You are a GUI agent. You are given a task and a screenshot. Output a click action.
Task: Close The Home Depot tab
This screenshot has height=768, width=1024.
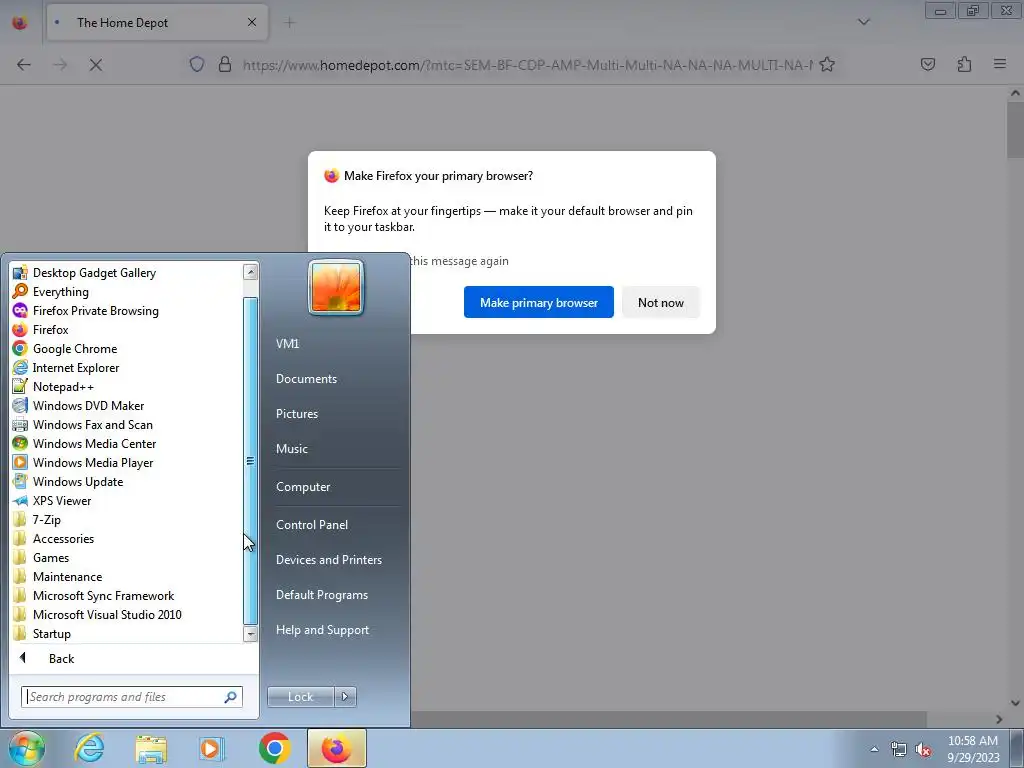252,23
